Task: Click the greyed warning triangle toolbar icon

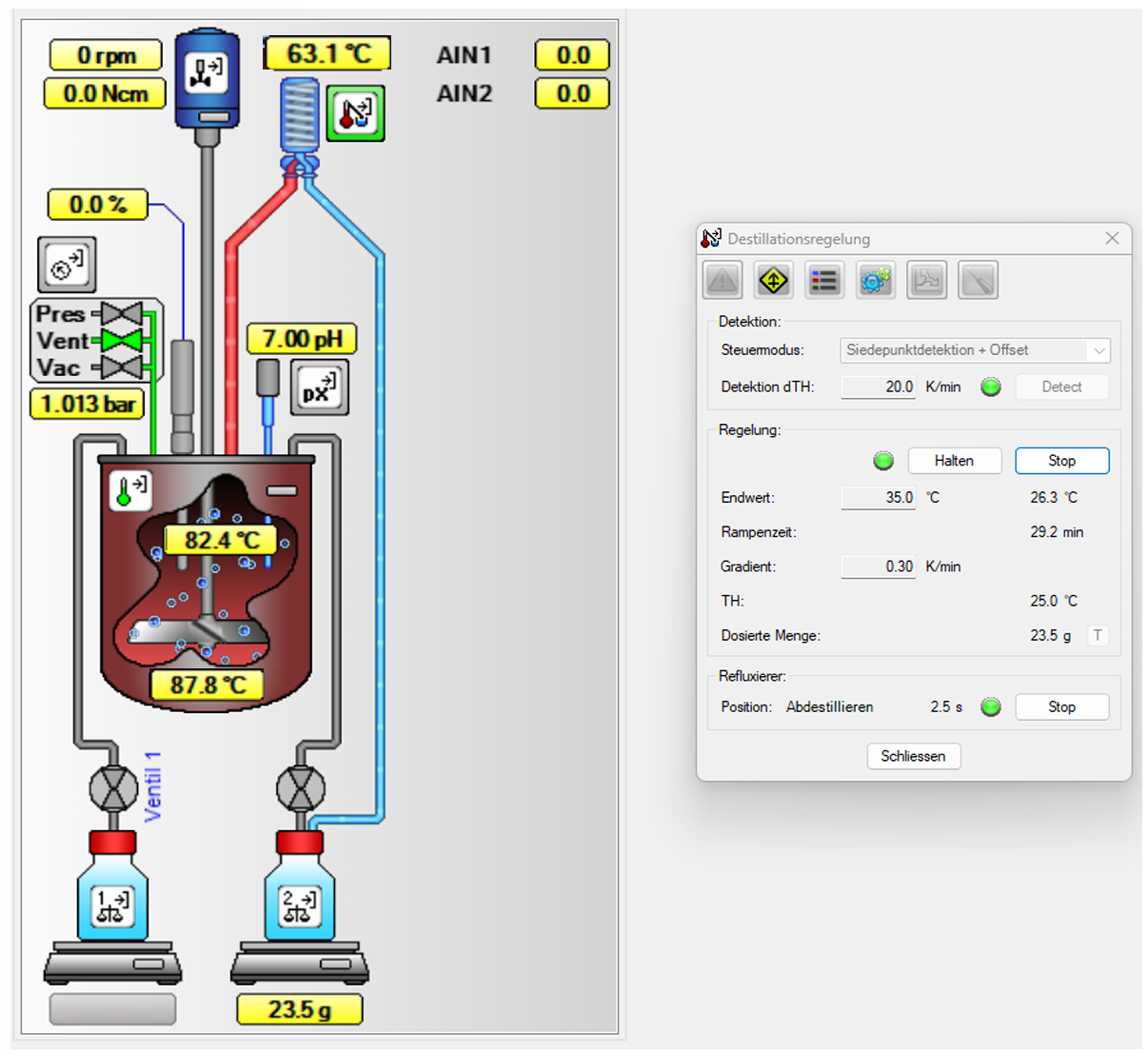Action: click(x=722, y=281)
